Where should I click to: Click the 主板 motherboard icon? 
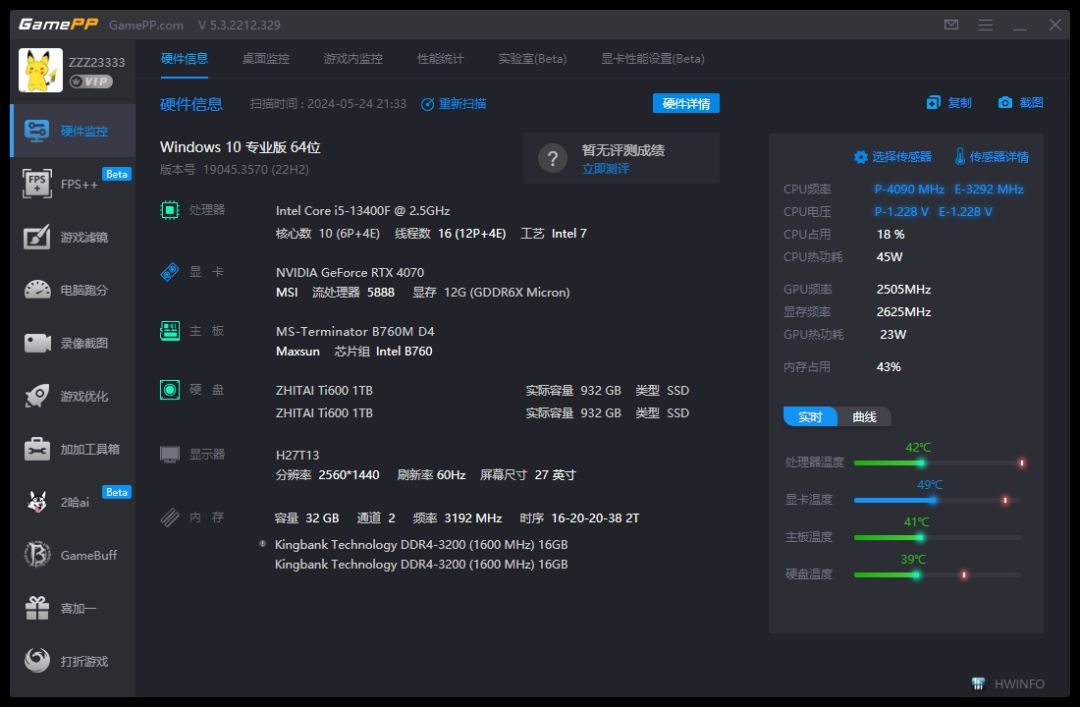pyautogui.click(x=169, y=331)
